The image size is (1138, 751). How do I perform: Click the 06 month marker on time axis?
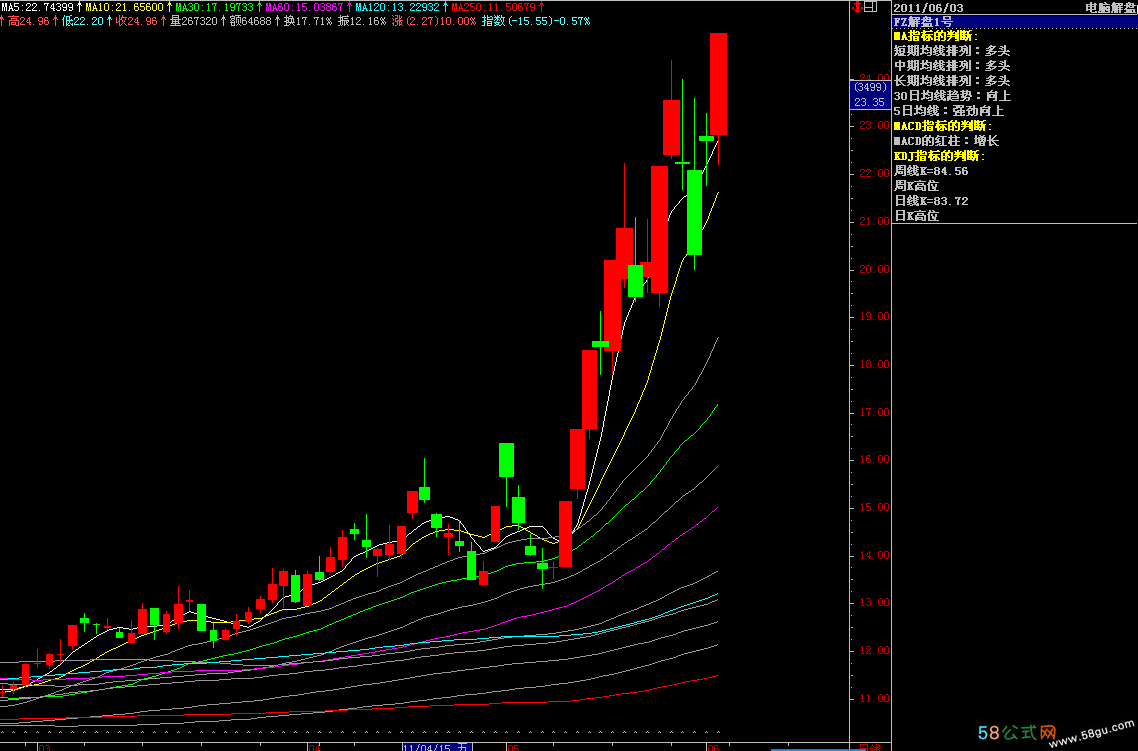coord(713,747)
